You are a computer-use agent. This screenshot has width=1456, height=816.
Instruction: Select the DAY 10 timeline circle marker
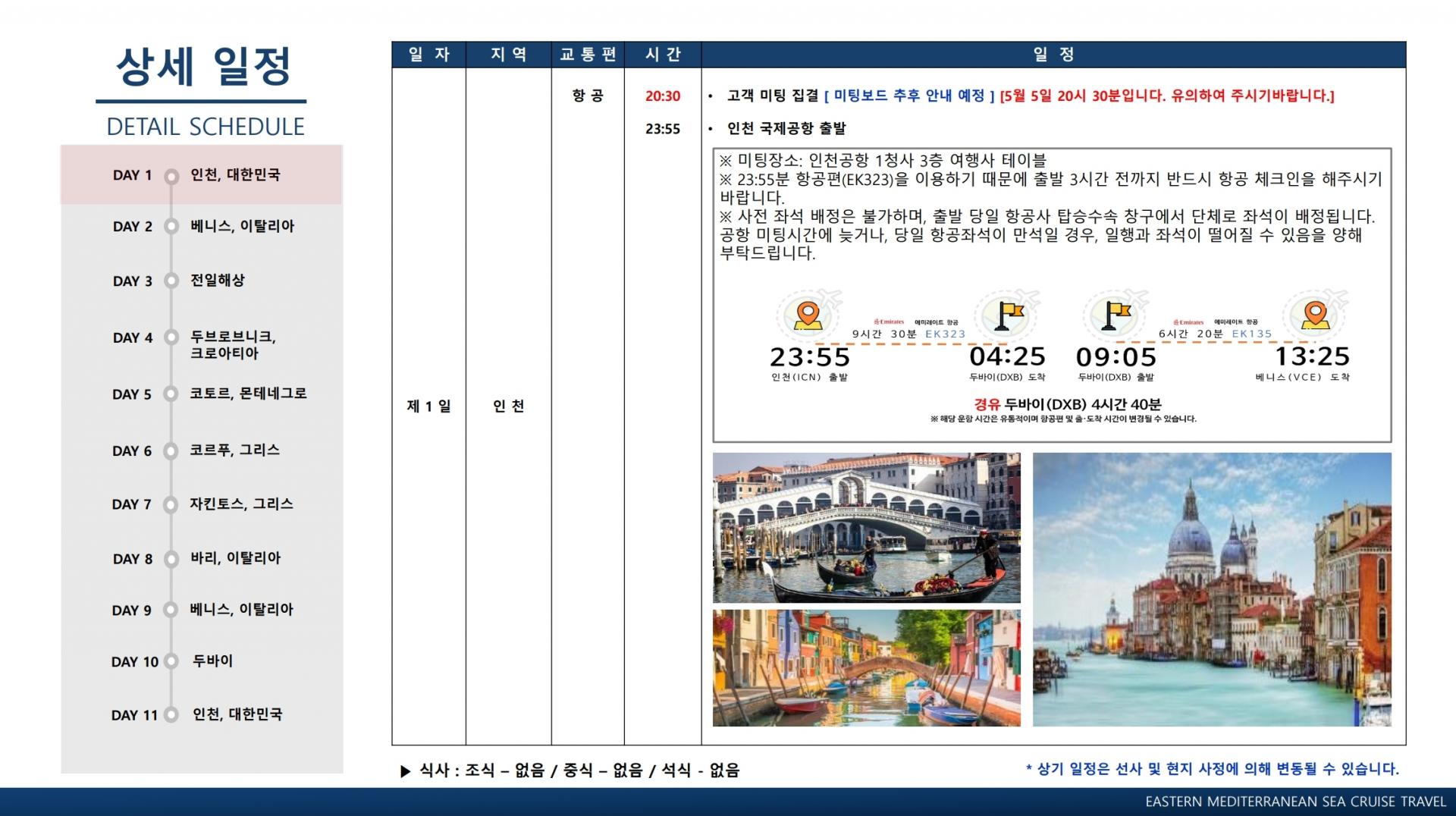(171, 661)
